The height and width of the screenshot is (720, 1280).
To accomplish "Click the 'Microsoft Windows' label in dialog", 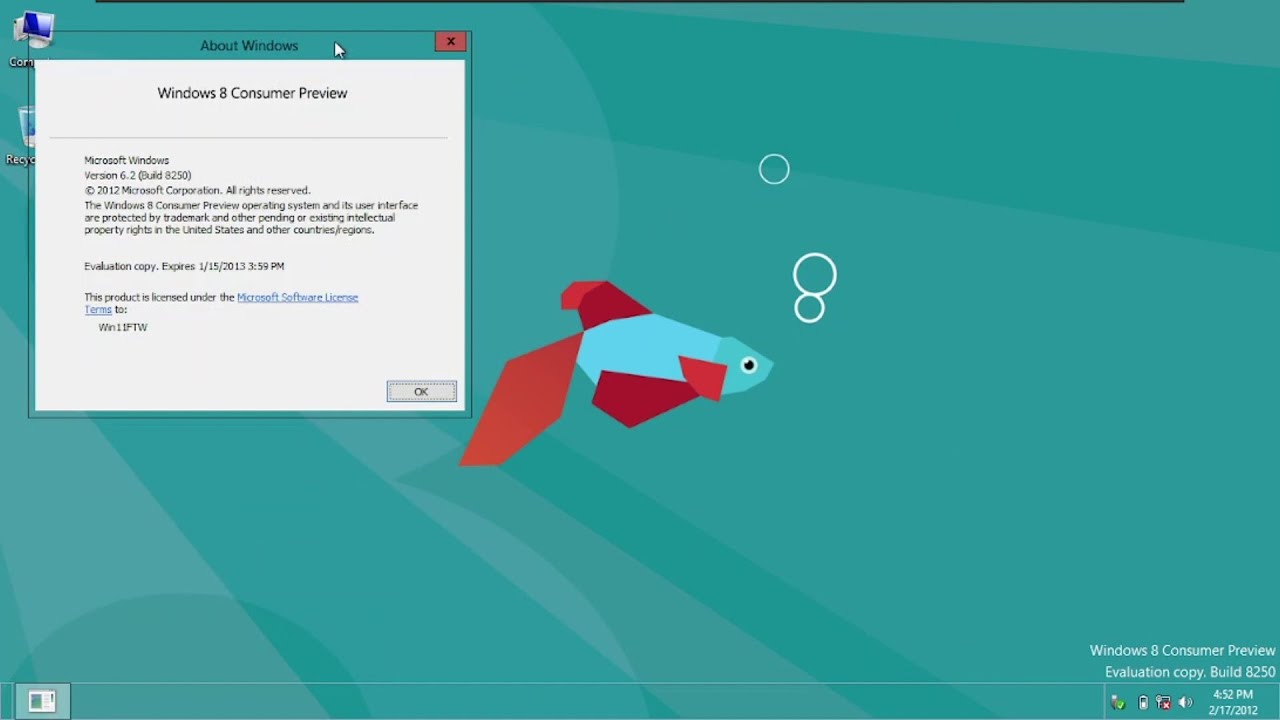I will click(126, 160).
